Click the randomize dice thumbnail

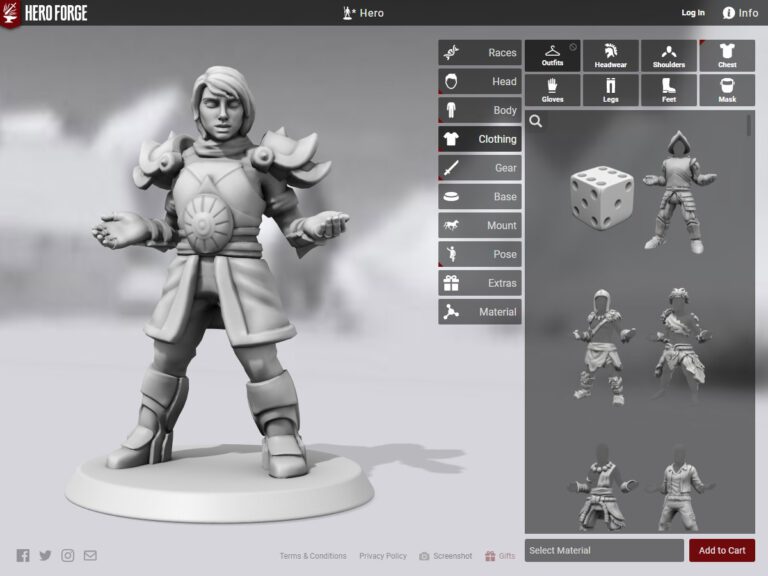click(x=602, y=197)
